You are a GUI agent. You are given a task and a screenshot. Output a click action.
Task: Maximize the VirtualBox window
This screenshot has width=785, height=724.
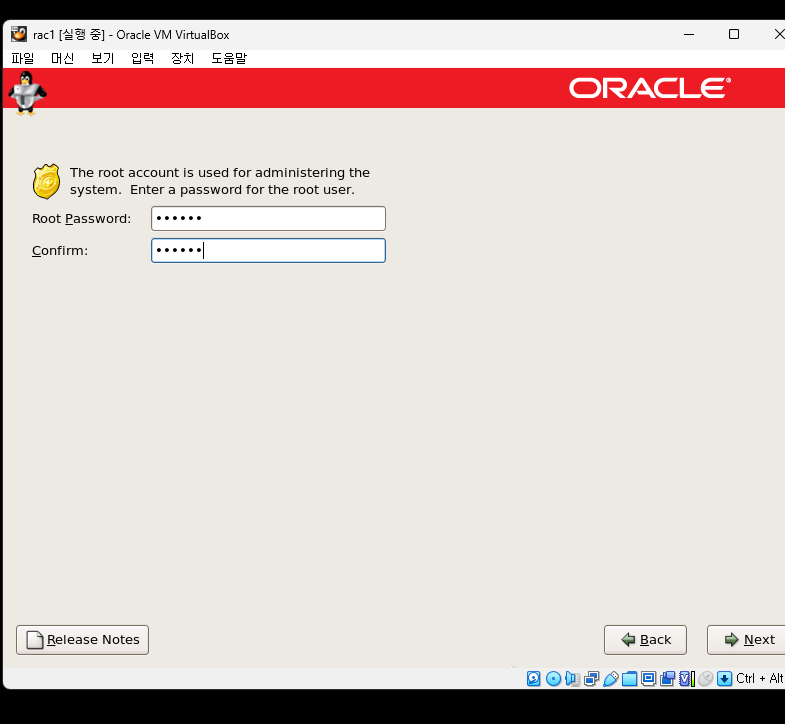point(734,35)
